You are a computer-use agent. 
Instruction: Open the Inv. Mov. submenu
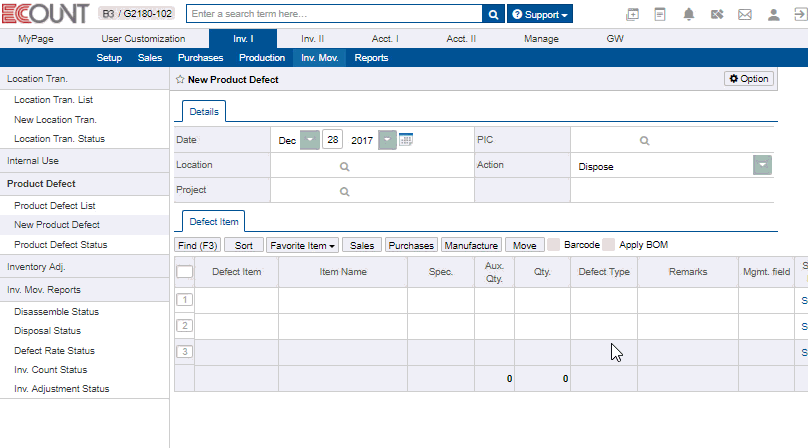click(319, 58)
